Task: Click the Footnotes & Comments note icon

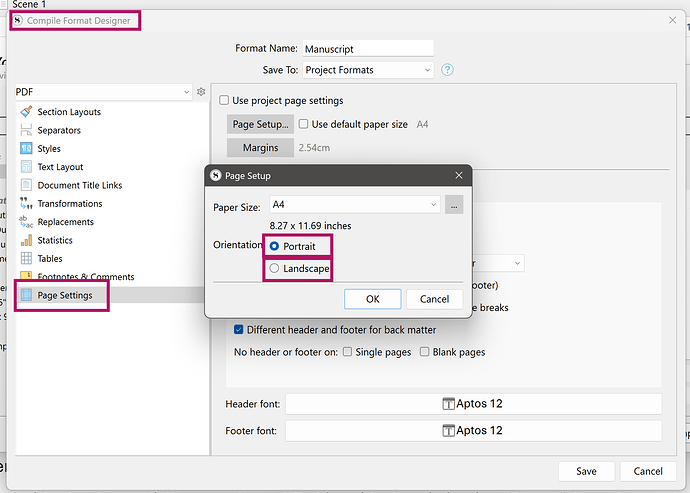Action: coord(26,276)
